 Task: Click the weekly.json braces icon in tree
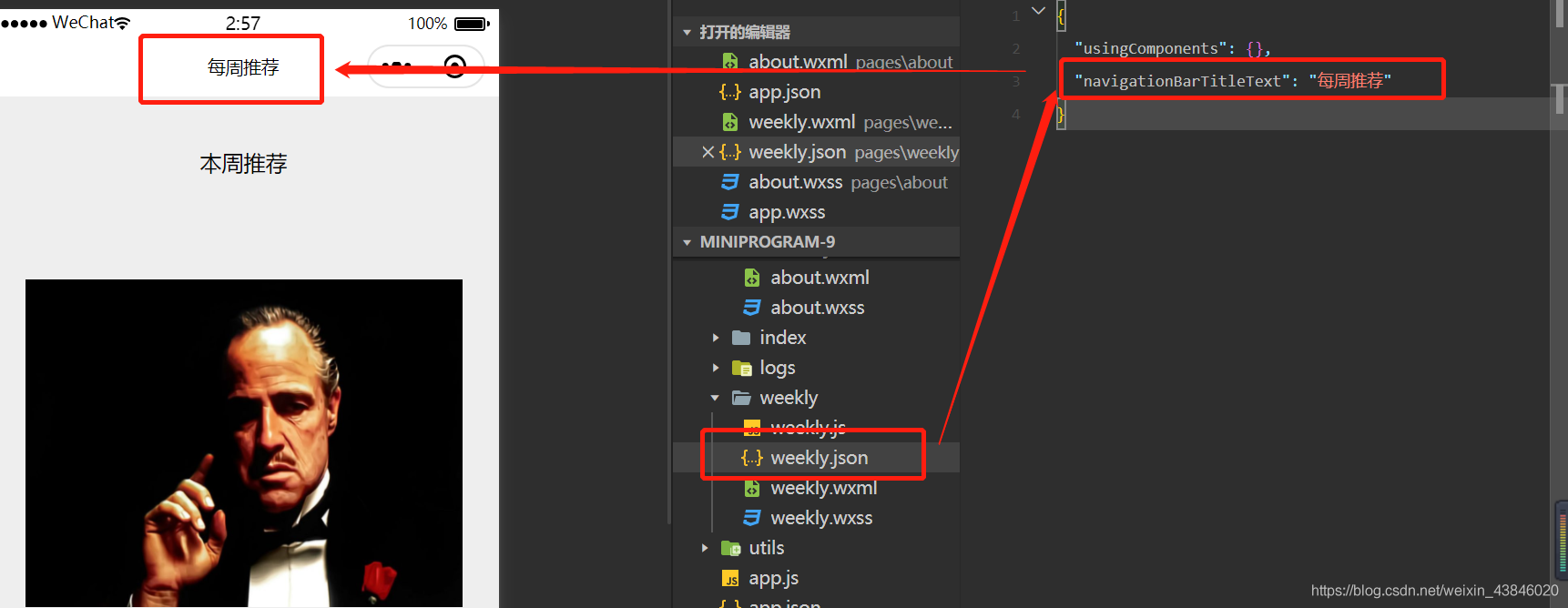[752, 458]
